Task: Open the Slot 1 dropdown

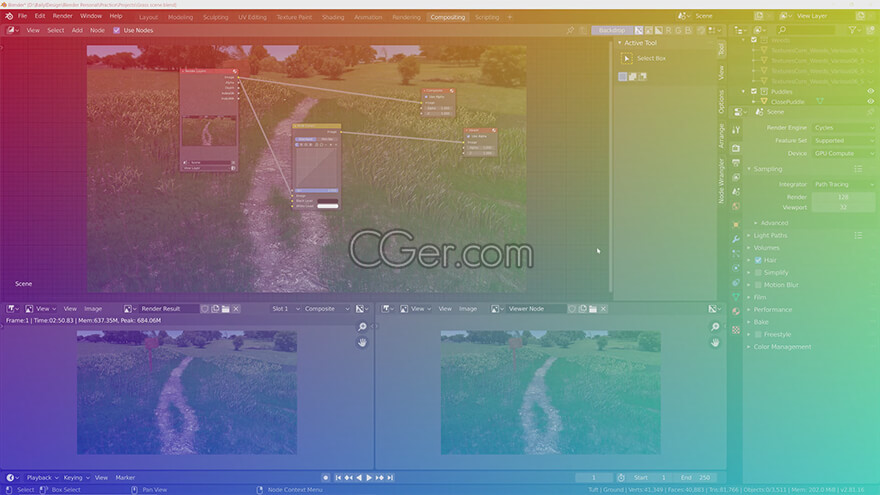Action: point(285,309)
